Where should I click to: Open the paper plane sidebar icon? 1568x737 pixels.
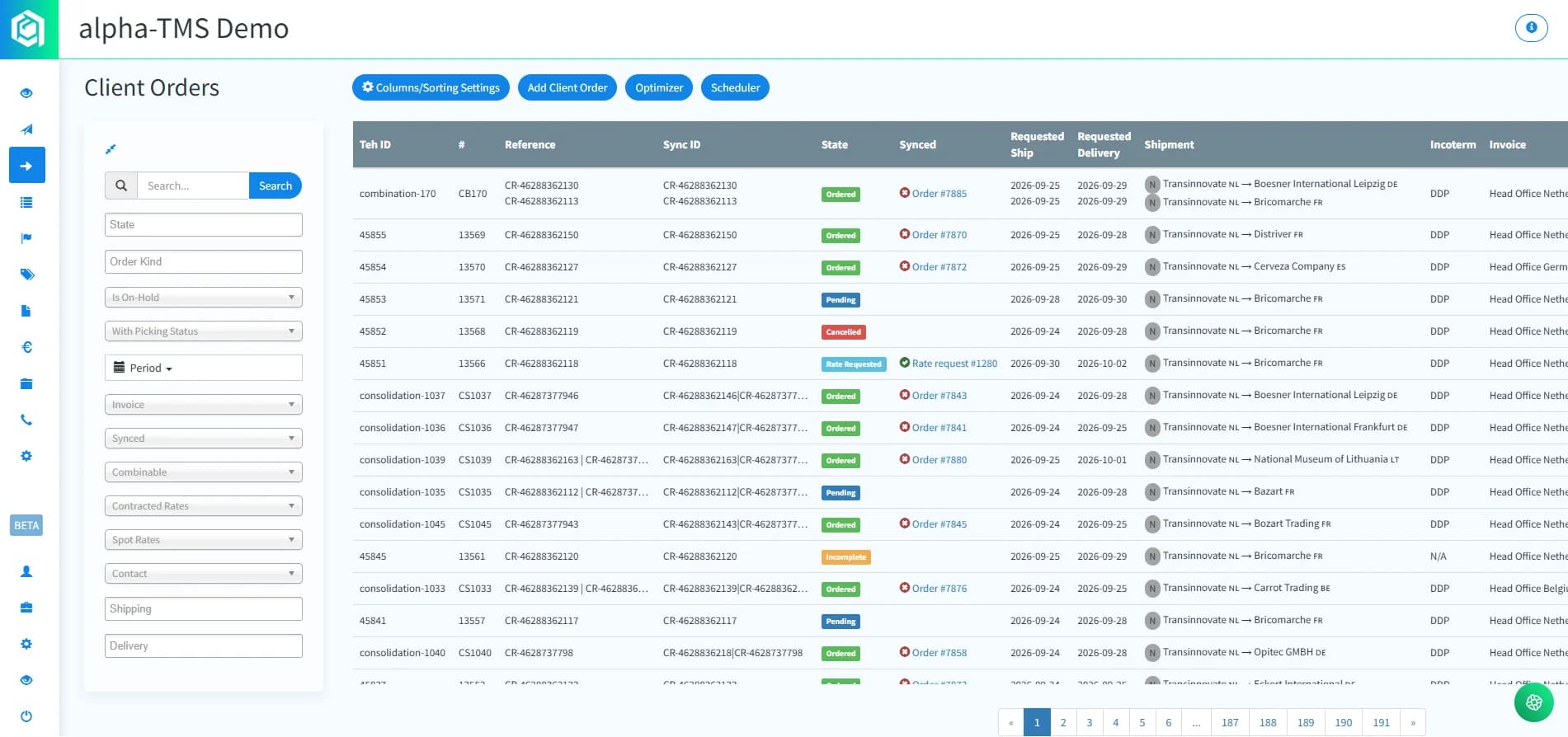point(26,129)
